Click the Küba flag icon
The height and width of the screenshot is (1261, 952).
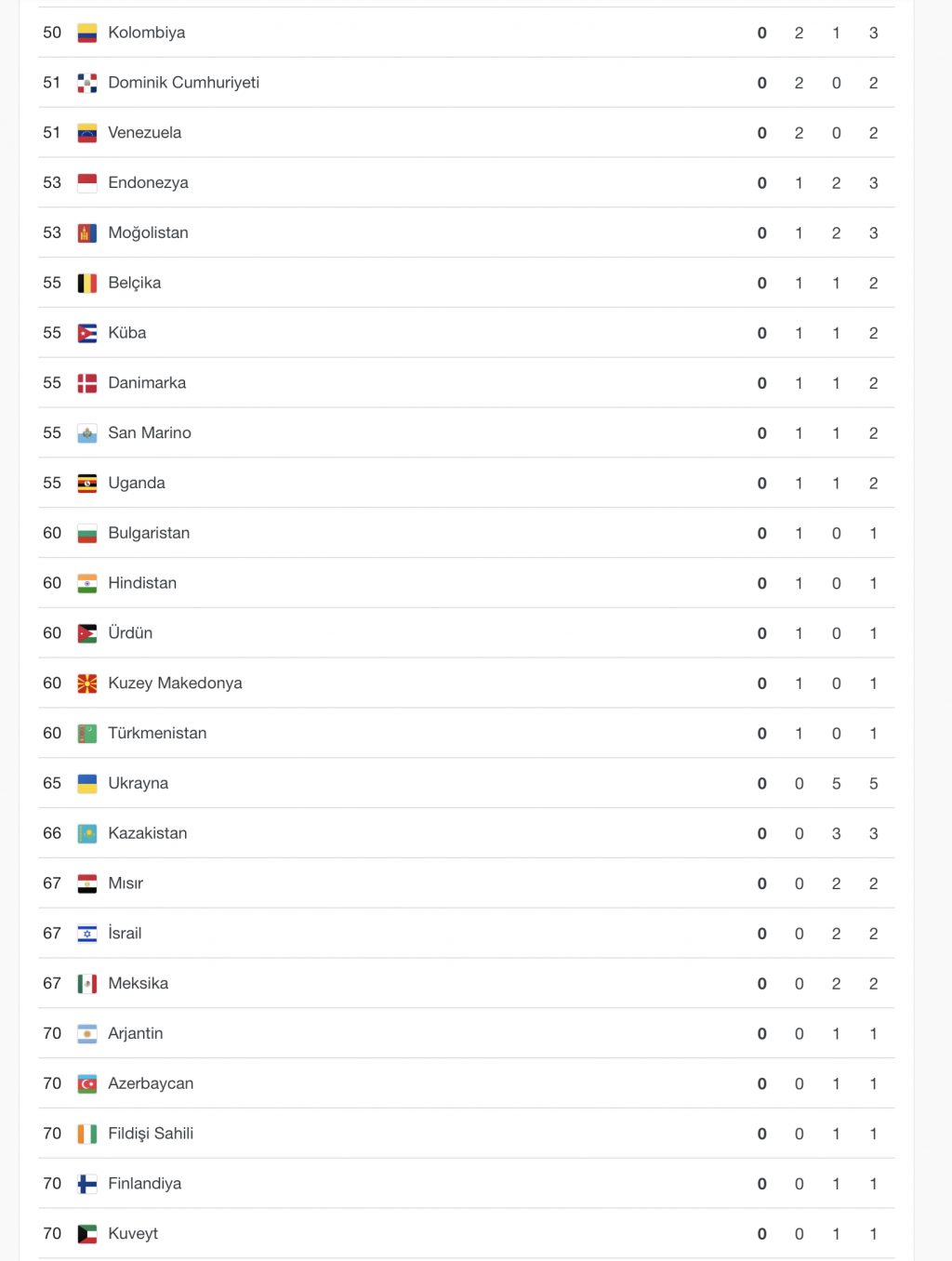tap(87, 334)
